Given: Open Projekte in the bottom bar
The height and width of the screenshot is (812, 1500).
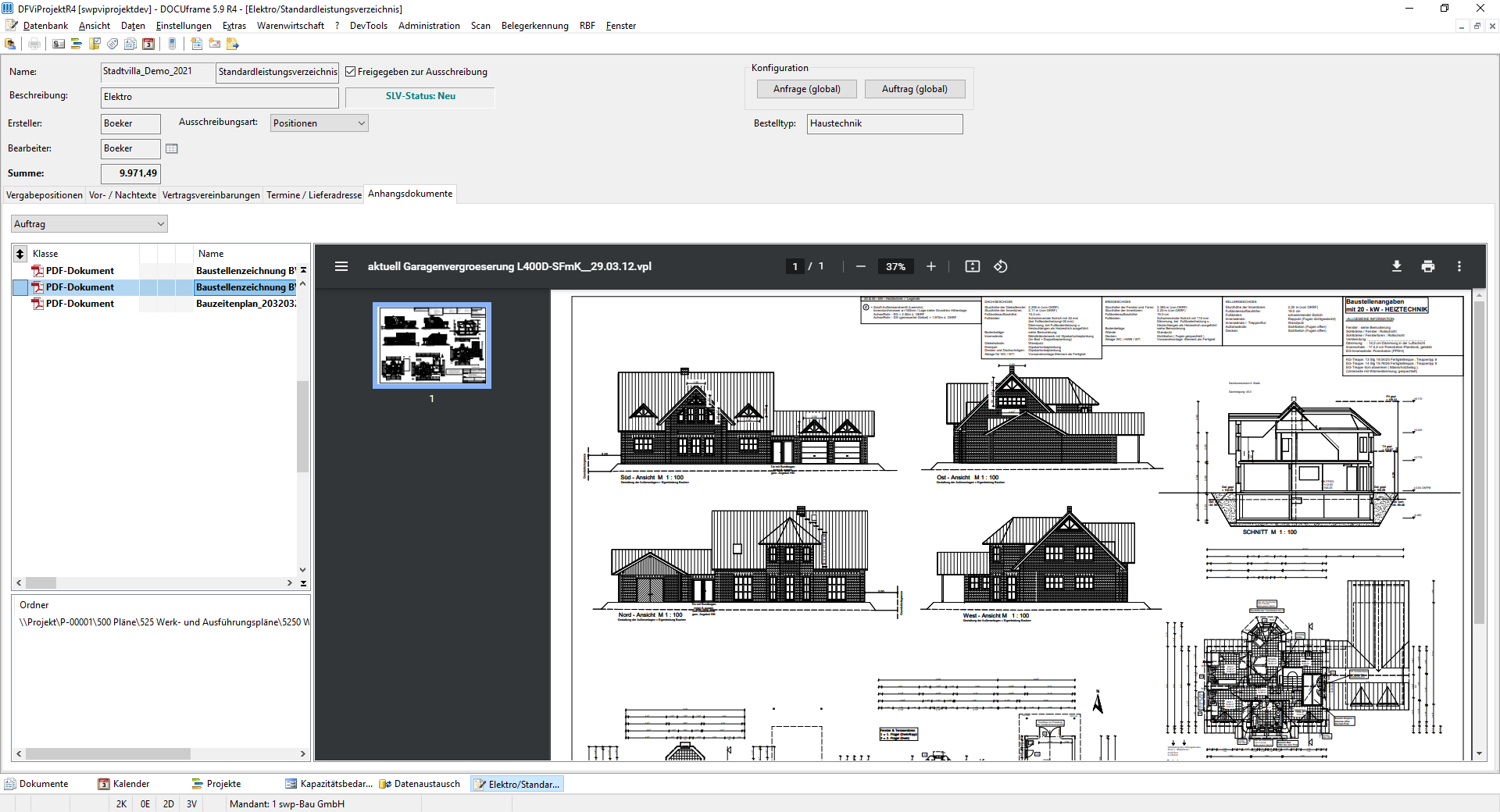Looking at the screenshot, I should 216,784.
